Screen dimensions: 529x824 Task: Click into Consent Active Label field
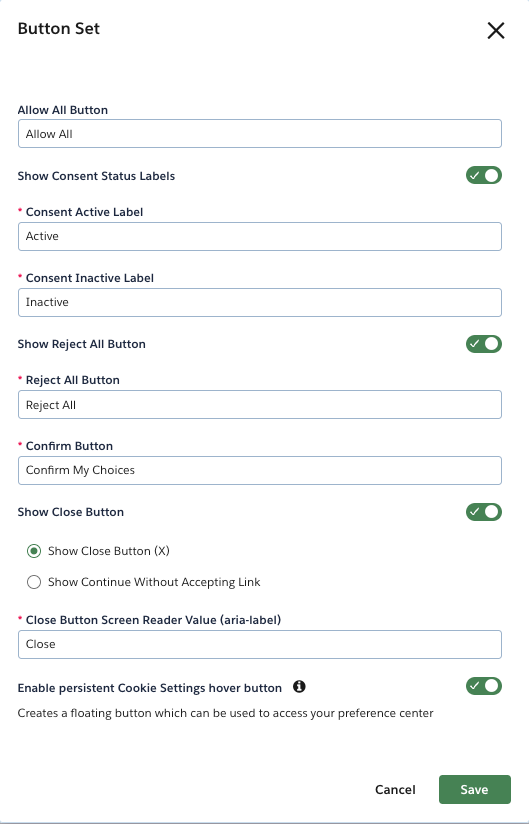point(260,236)
